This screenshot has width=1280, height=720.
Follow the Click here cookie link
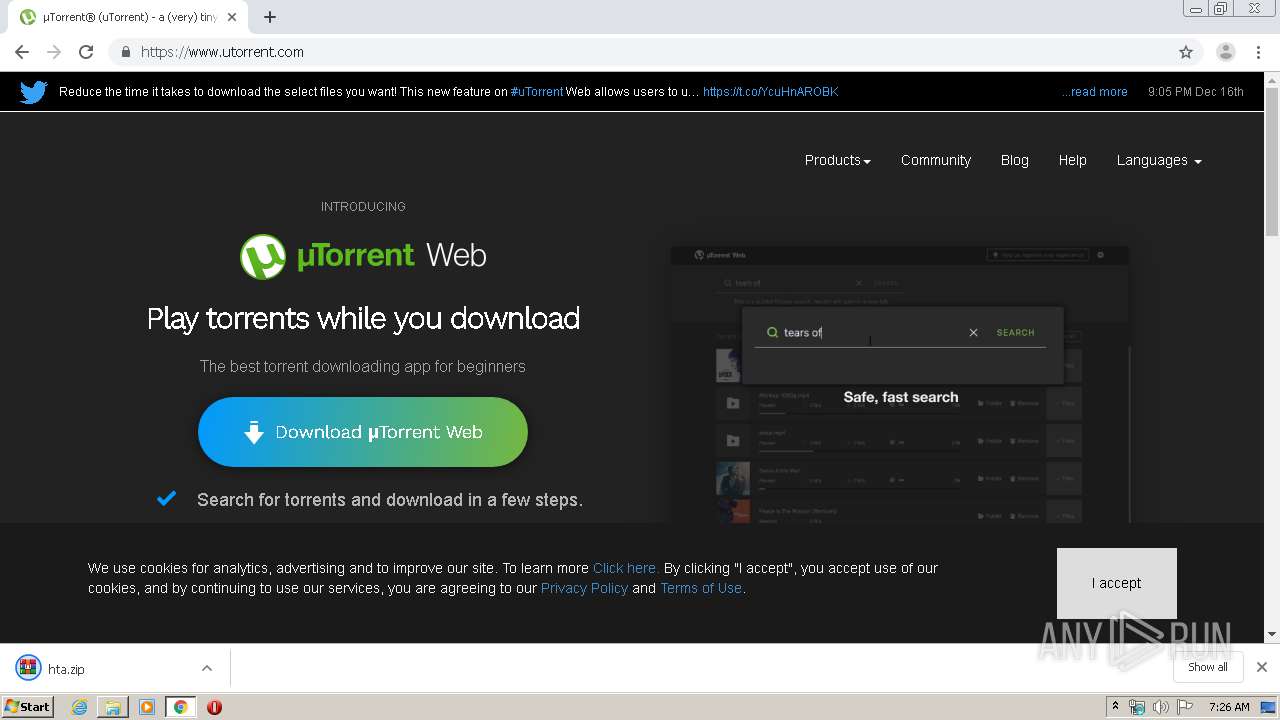tap(625, 568)
